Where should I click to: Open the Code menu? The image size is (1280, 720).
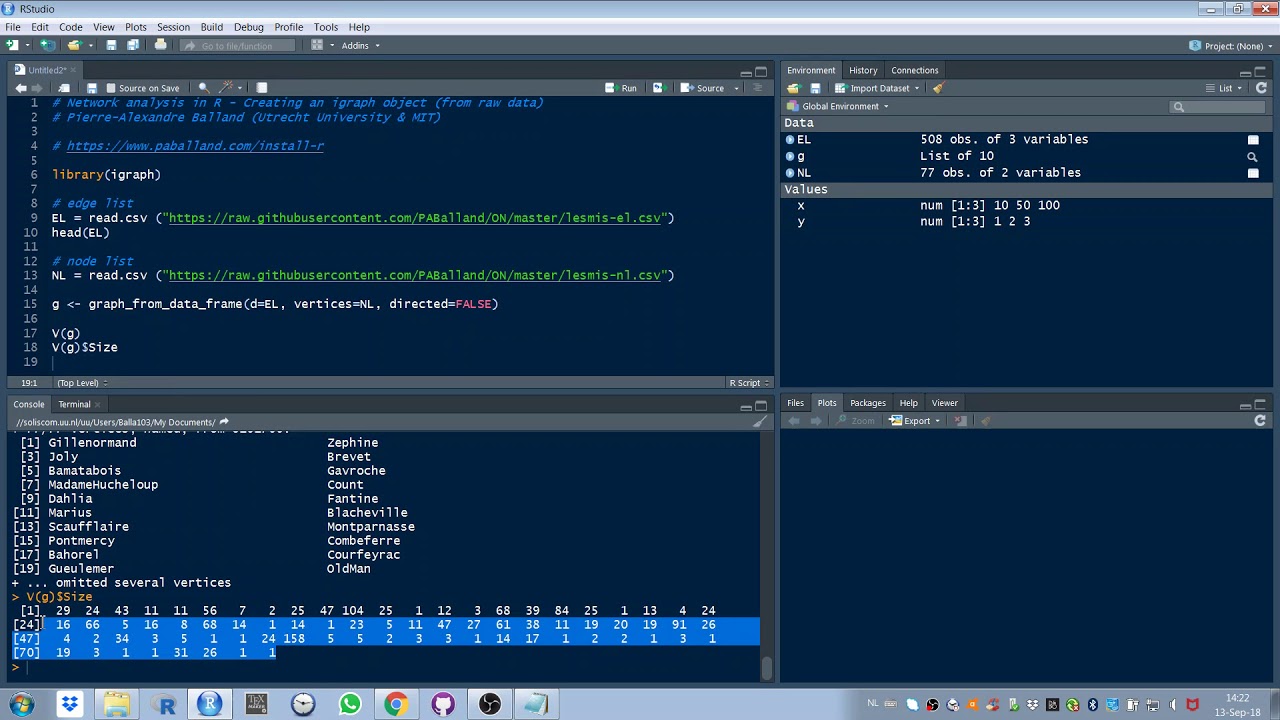(x=70, y=27)
